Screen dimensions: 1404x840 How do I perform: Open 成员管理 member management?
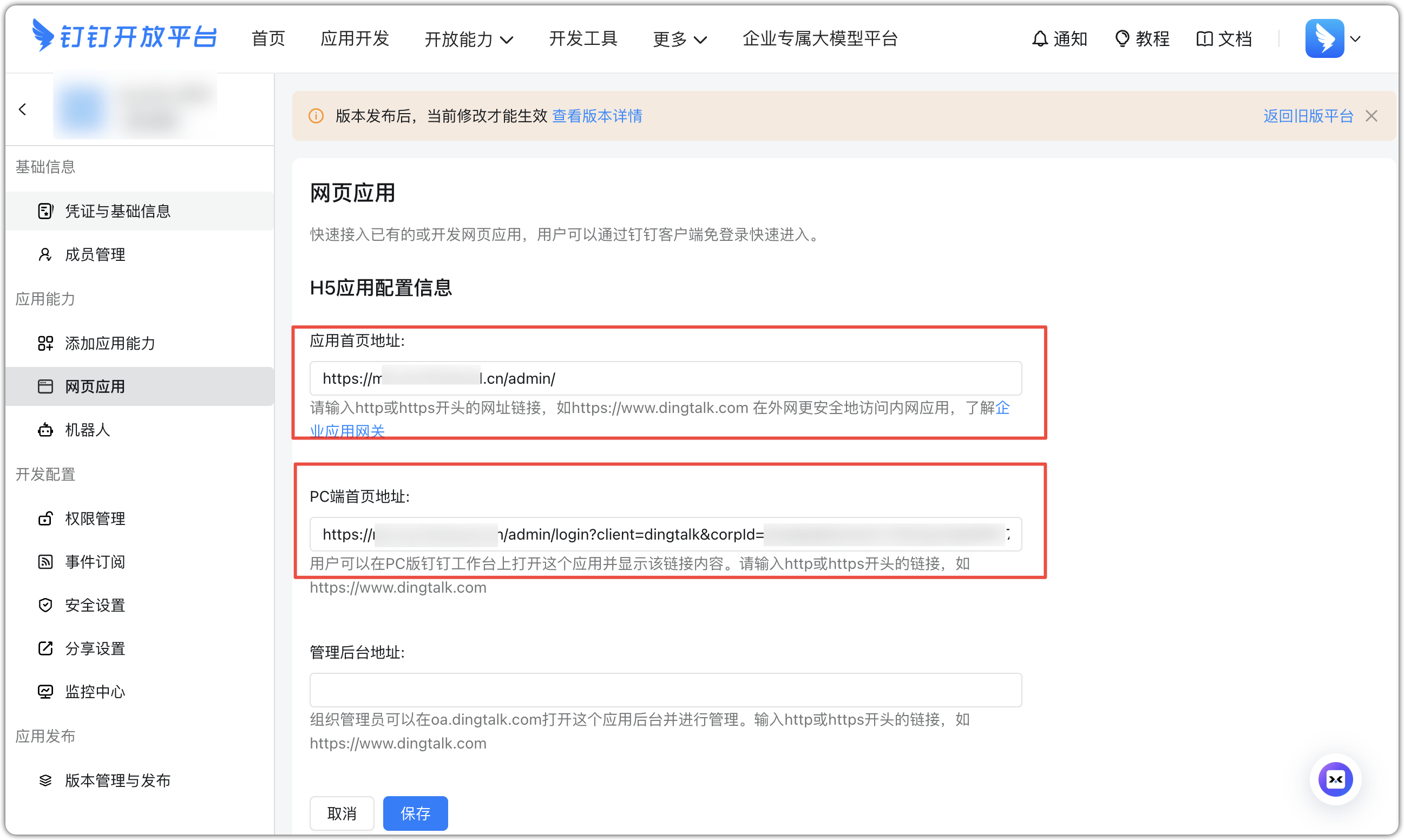95,254
